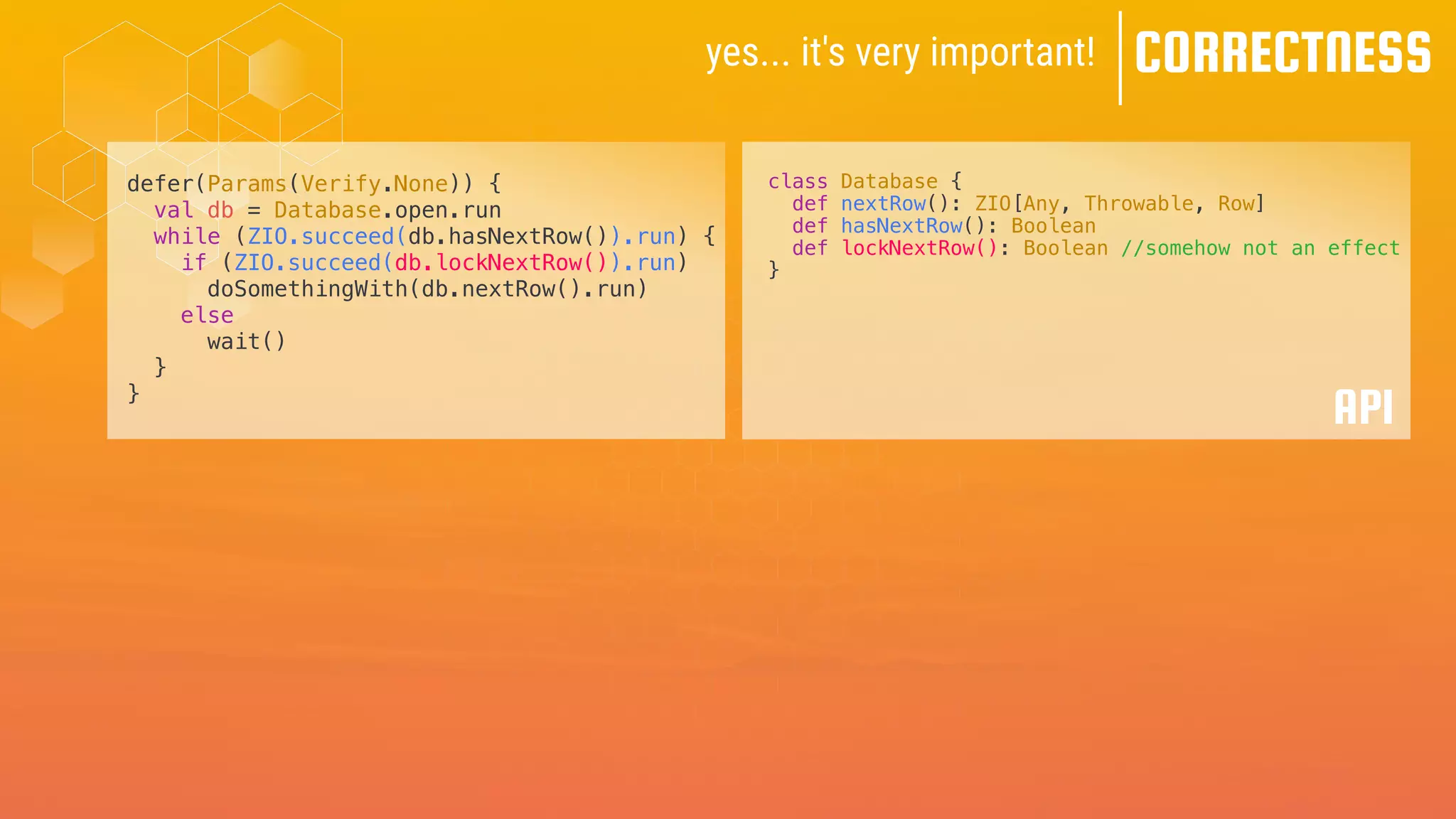Viewport: 1456px width, 819px height.
Task: Click the CORRECTNESS heading
Action: point(1283,53)
